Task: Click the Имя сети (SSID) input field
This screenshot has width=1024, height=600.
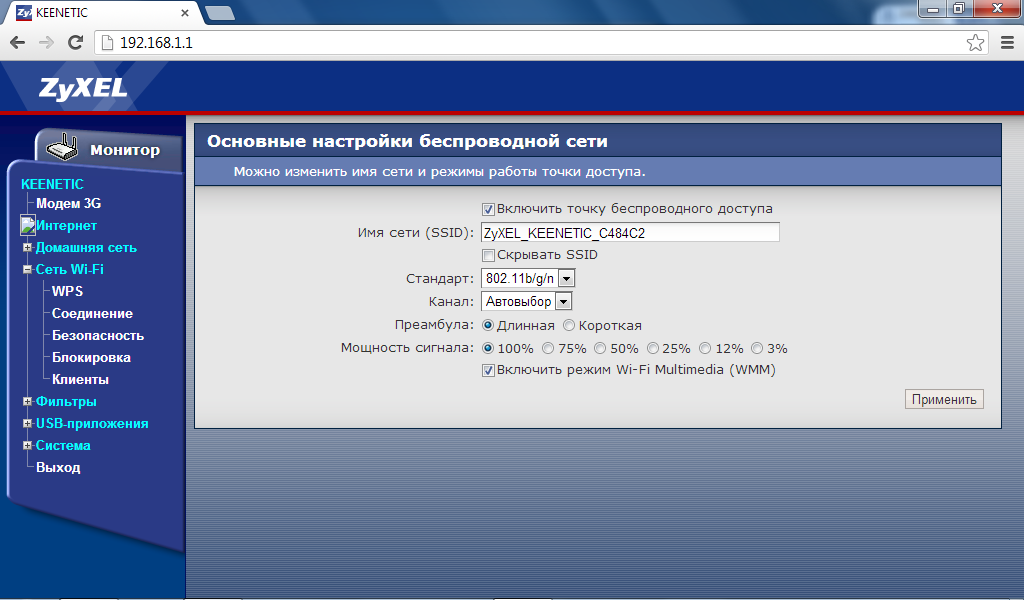Action: click(x=630, y=232)
